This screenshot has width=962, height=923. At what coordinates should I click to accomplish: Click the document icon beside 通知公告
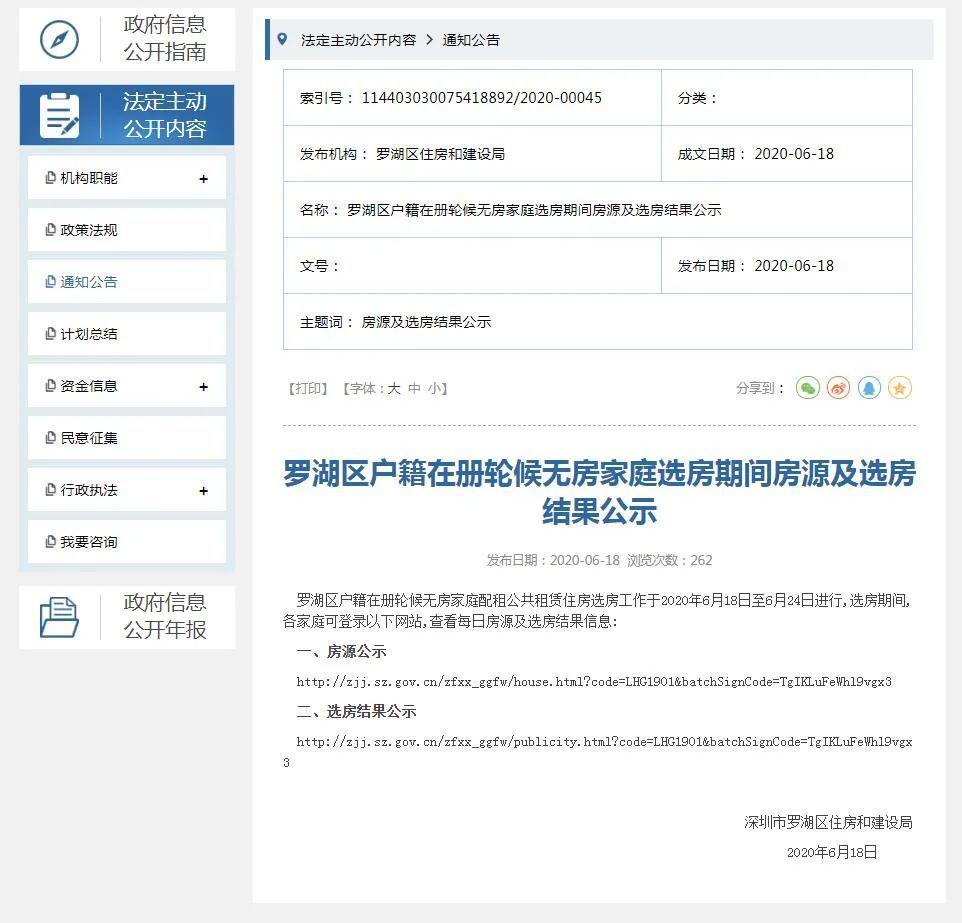point(50,282)
